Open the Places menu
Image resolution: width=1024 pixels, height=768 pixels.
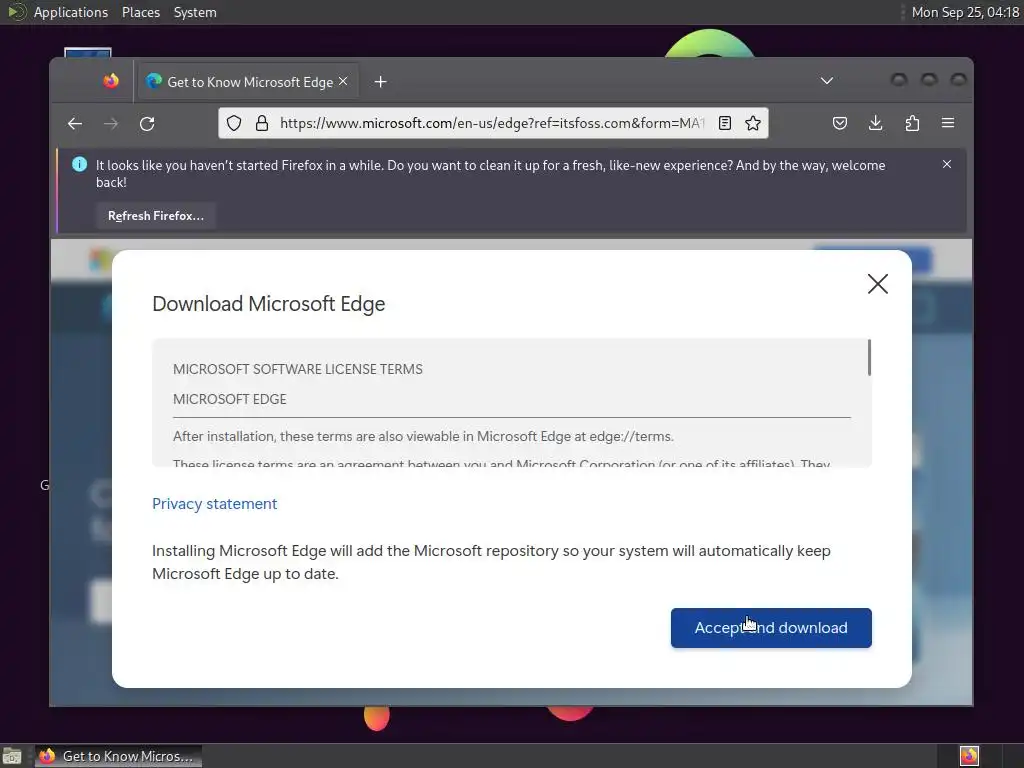point(141,12)
